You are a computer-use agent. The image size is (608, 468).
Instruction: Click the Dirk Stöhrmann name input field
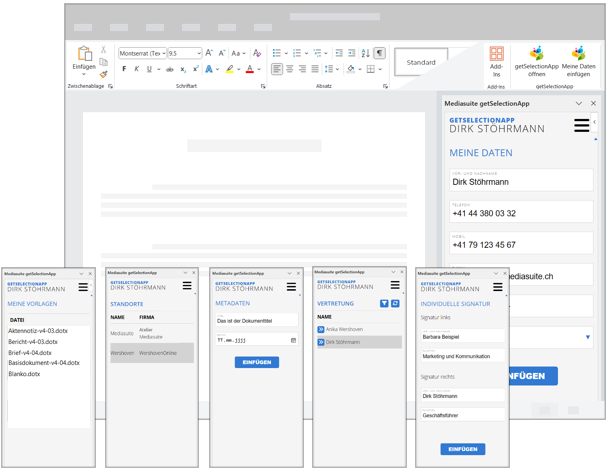520,182
